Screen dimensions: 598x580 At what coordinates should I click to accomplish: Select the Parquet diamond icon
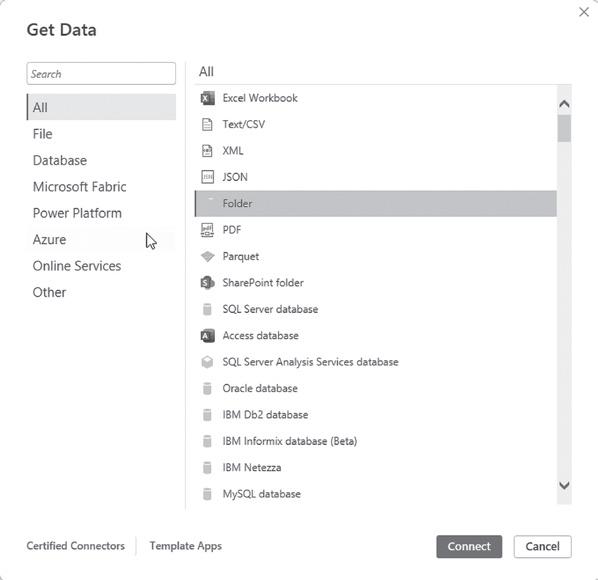(x=207, y=257)
